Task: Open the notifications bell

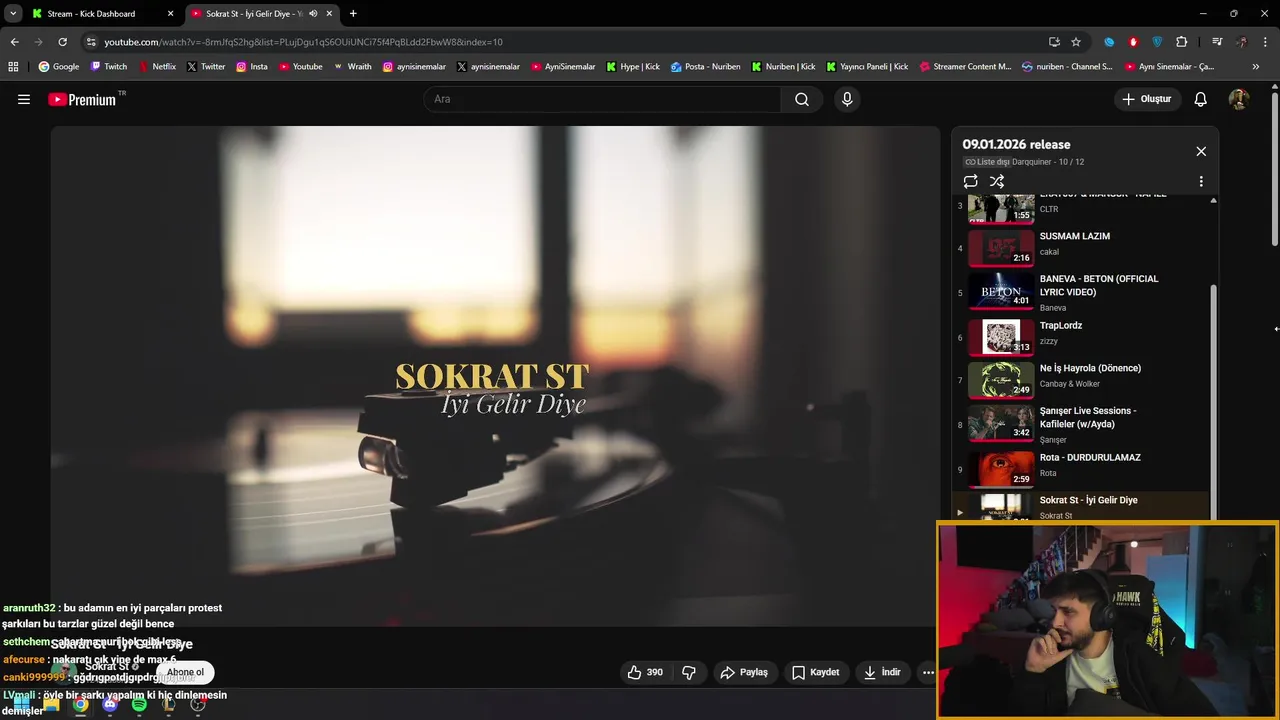Action: (1201, 99)
